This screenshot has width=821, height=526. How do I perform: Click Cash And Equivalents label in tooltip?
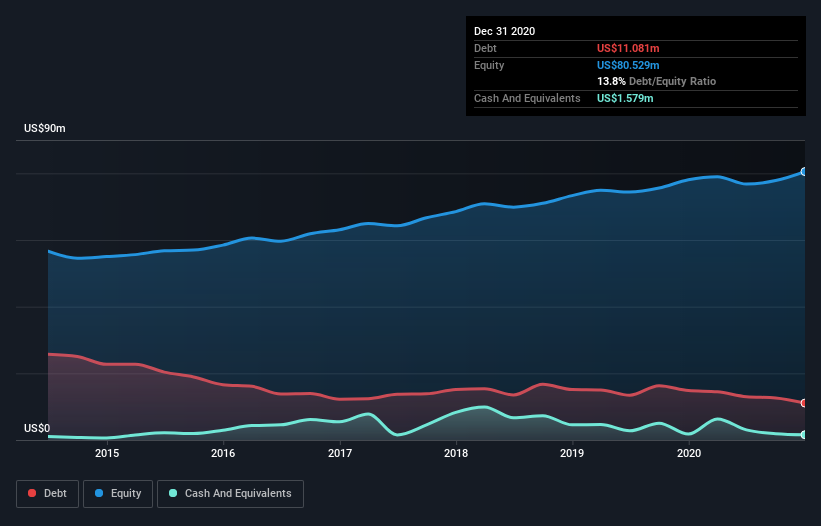click(527, 98)
